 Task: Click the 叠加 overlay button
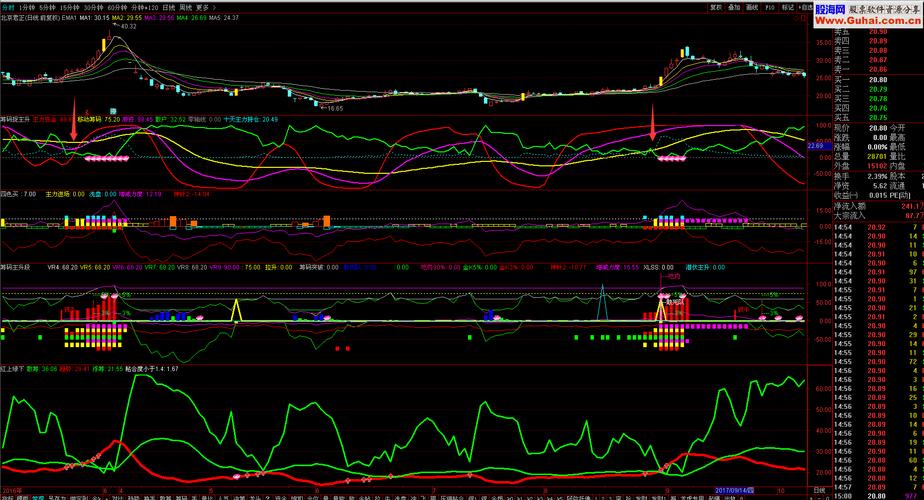734,8
